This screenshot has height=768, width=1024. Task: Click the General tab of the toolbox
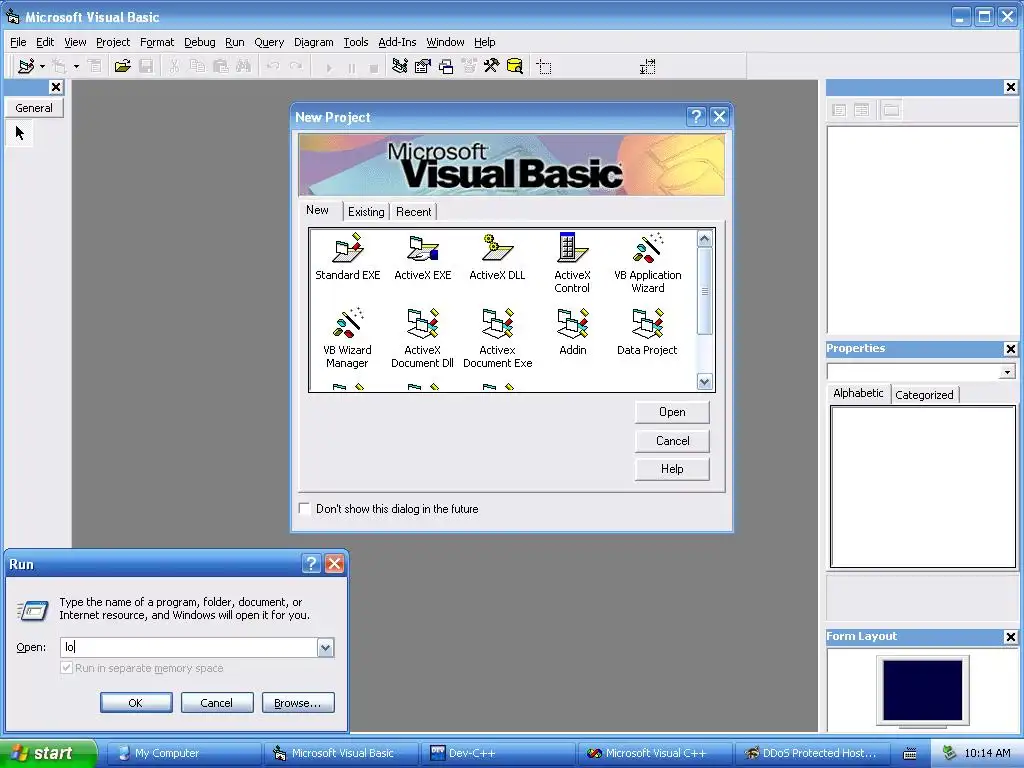(x=34, y=108)
